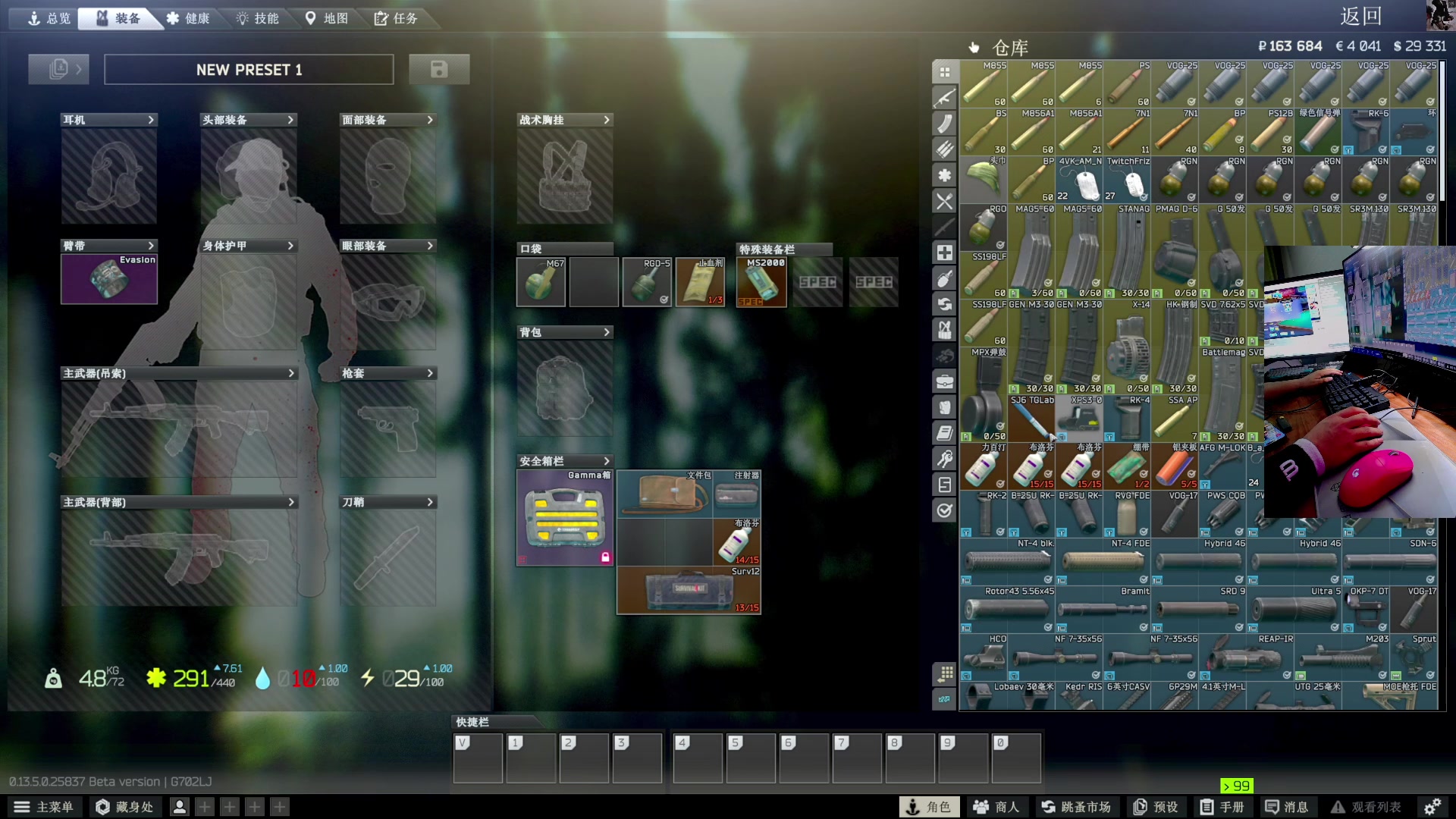Filter stash by grenades icon
This screenshot has width=1456, height=819.
(x=944, y=278)
